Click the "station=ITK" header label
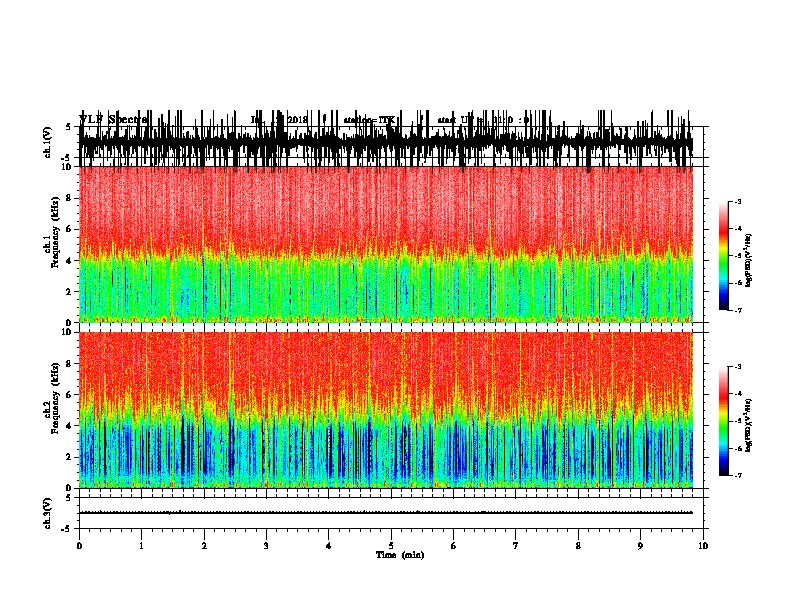This screenshot has width=792, height=612. pos(369,120)
